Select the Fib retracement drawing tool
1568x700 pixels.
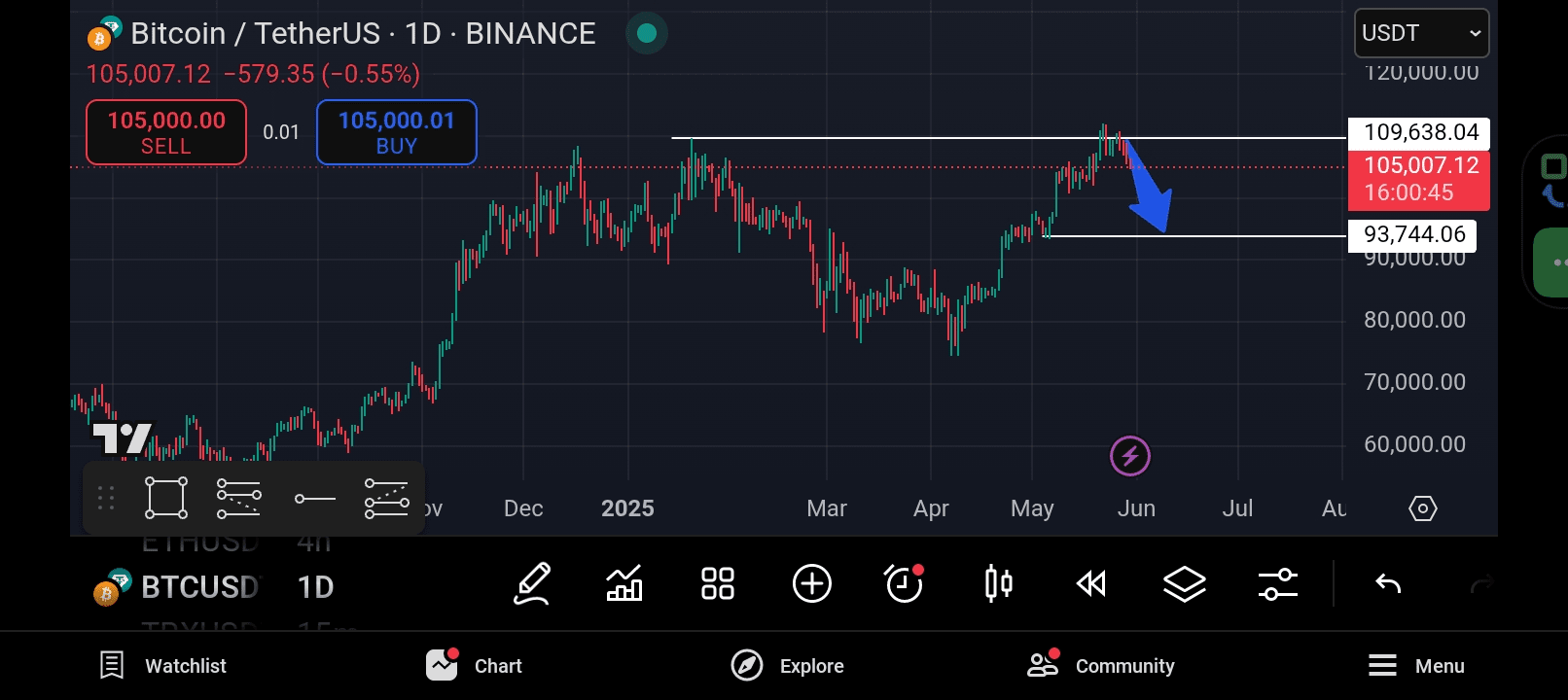[x=239, y=499]
